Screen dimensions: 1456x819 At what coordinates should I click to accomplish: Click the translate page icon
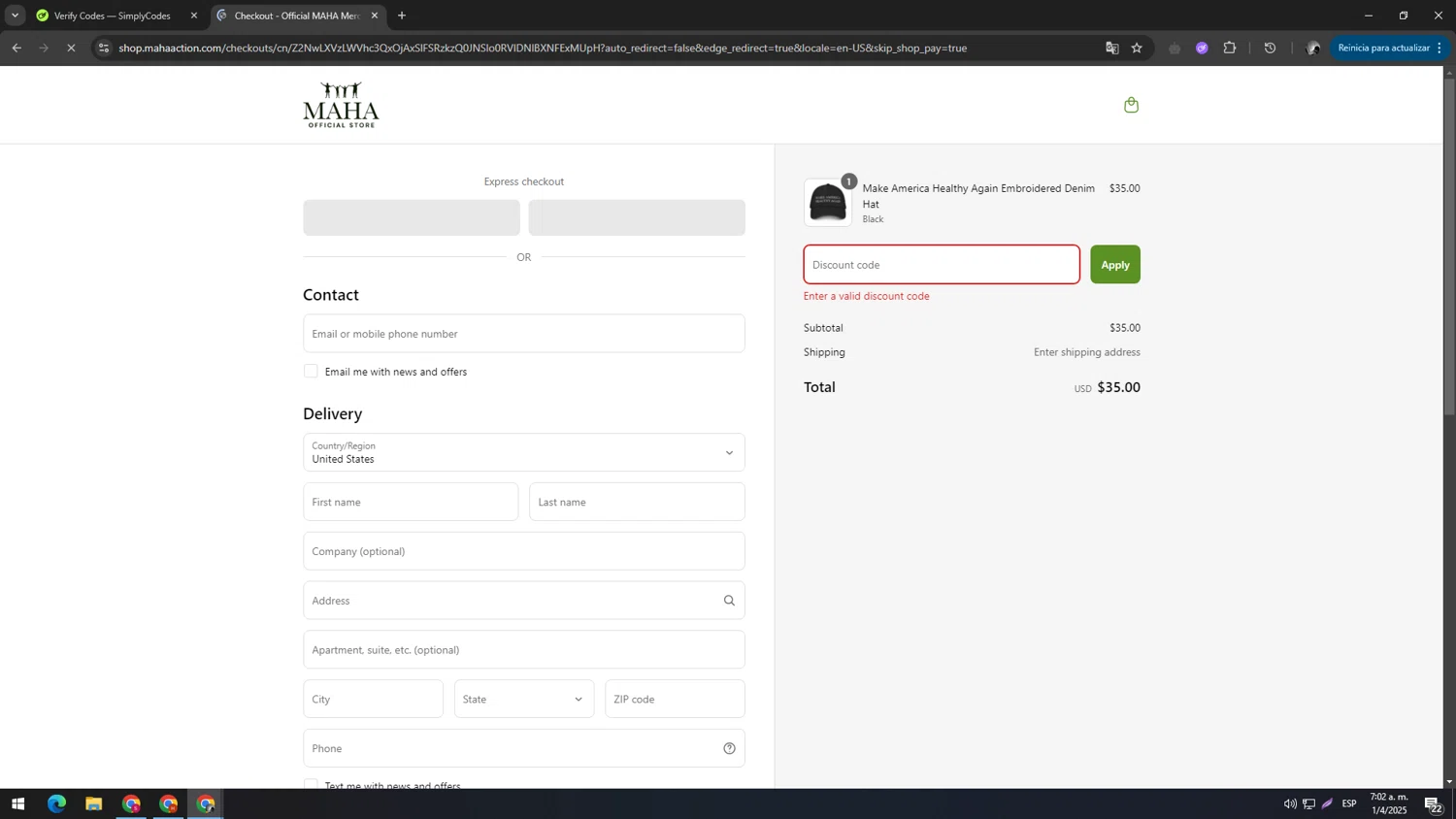point(1112,48)
